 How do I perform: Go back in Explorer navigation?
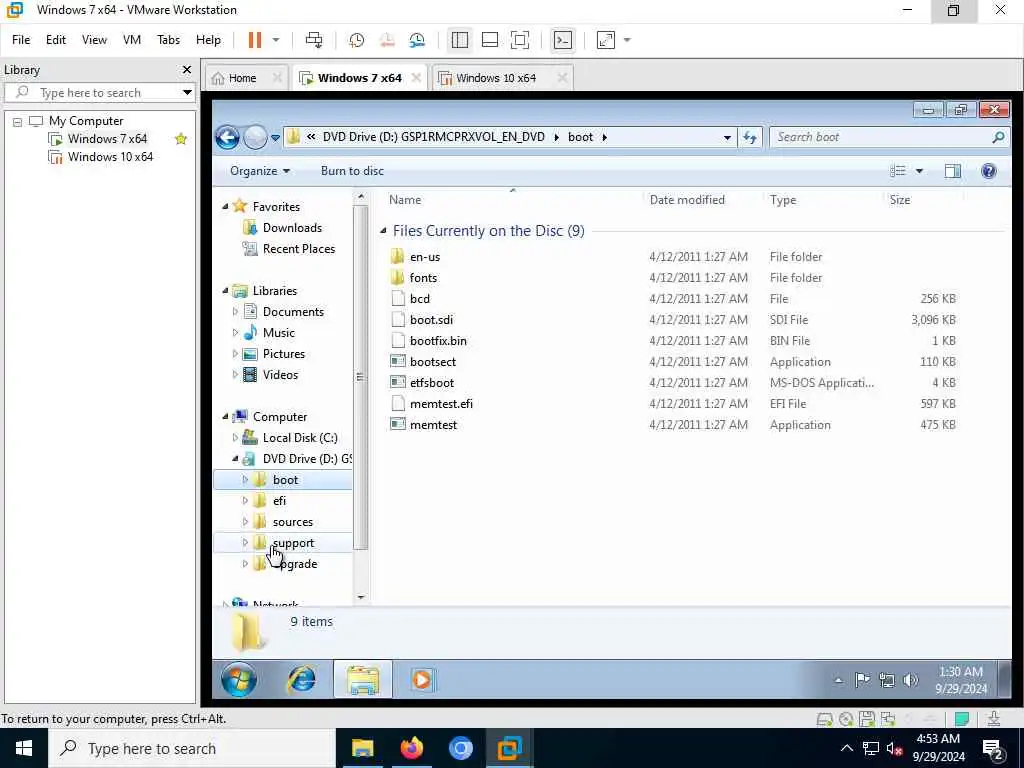(228, 137)
